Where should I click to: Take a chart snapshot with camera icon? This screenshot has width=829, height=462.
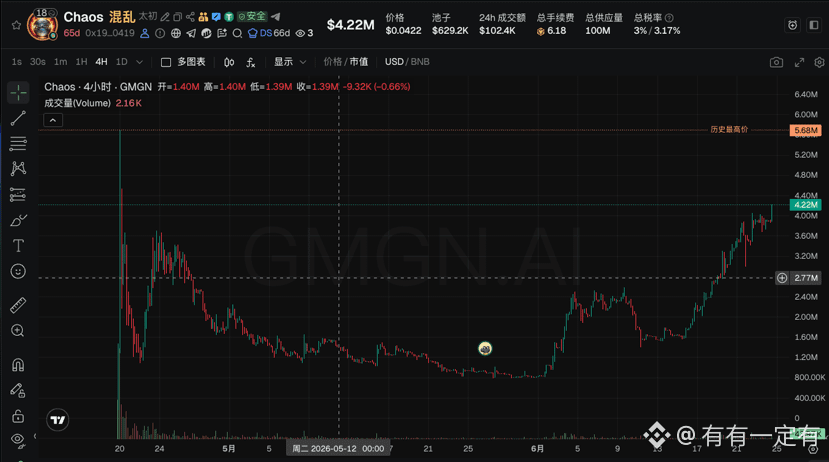point(776,62)
